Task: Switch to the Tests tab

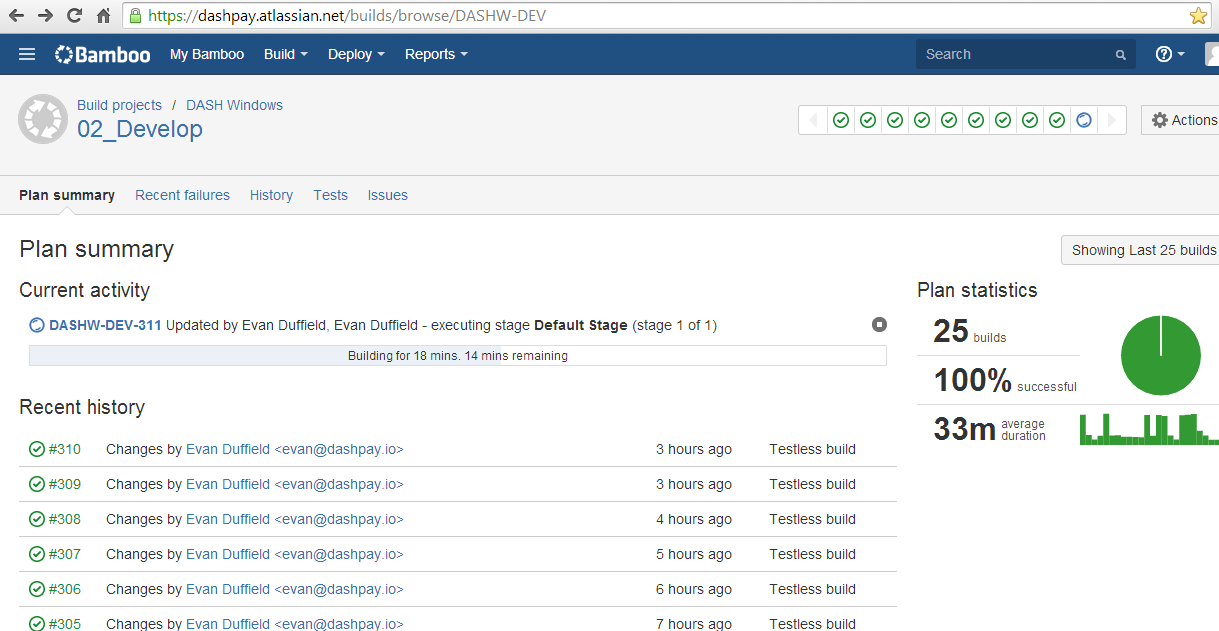Action: pos(330,195)
